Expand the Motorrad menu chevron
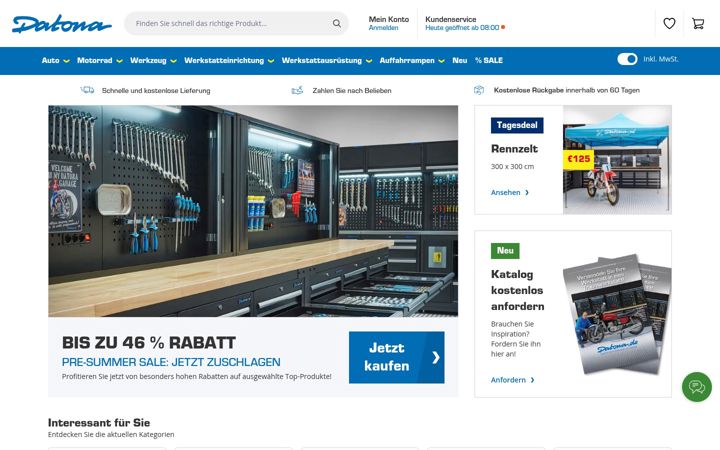 (119, 61)
